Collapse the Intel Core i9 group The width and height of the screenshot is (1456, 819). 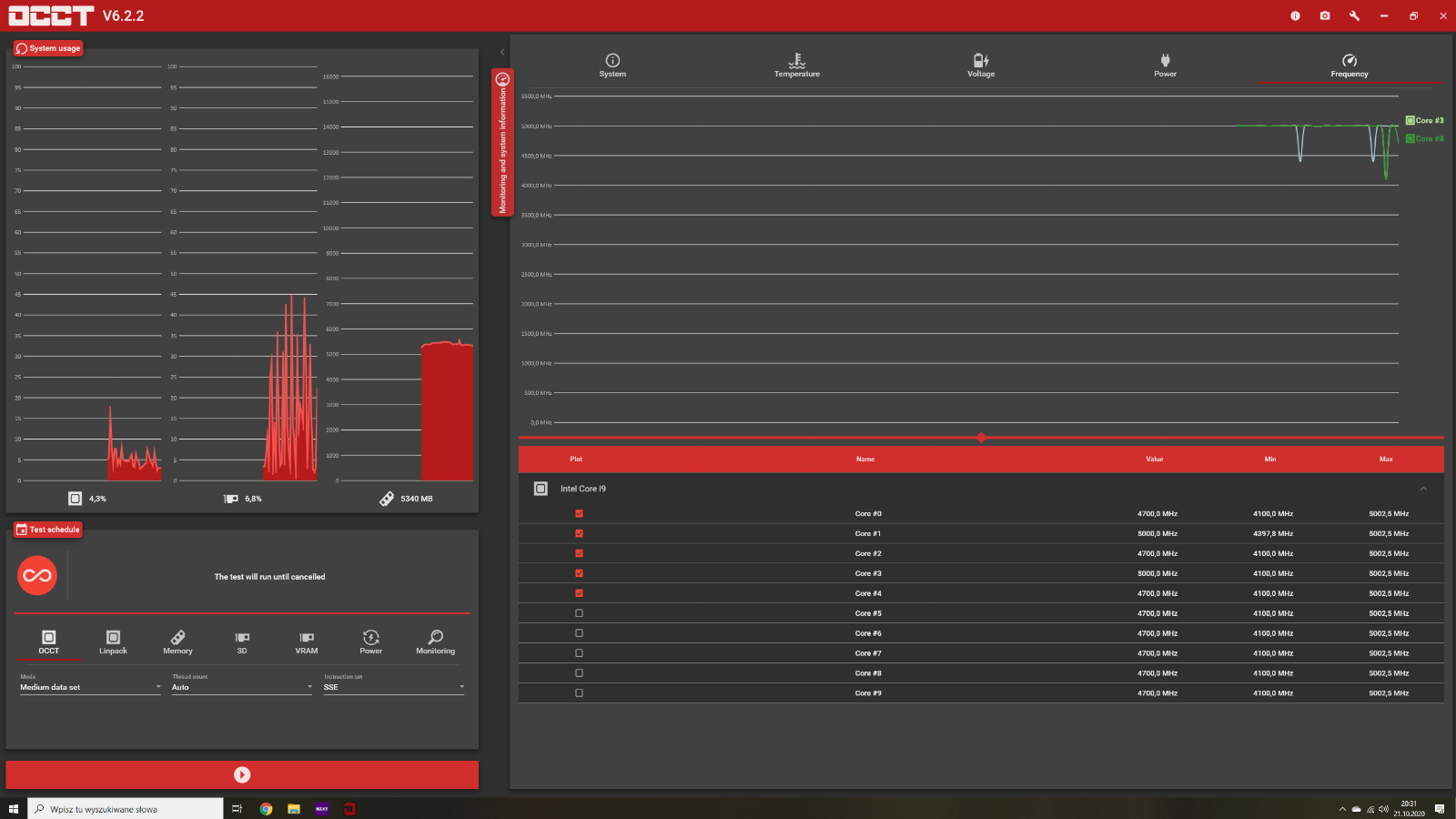(x=1423, y=489)
